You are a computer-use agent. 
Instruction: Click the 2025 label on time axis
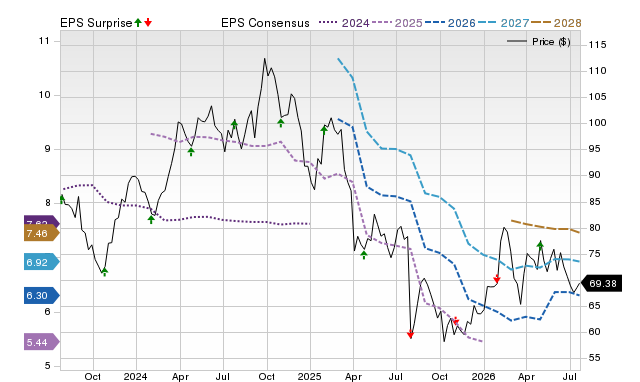coord(310,376)
